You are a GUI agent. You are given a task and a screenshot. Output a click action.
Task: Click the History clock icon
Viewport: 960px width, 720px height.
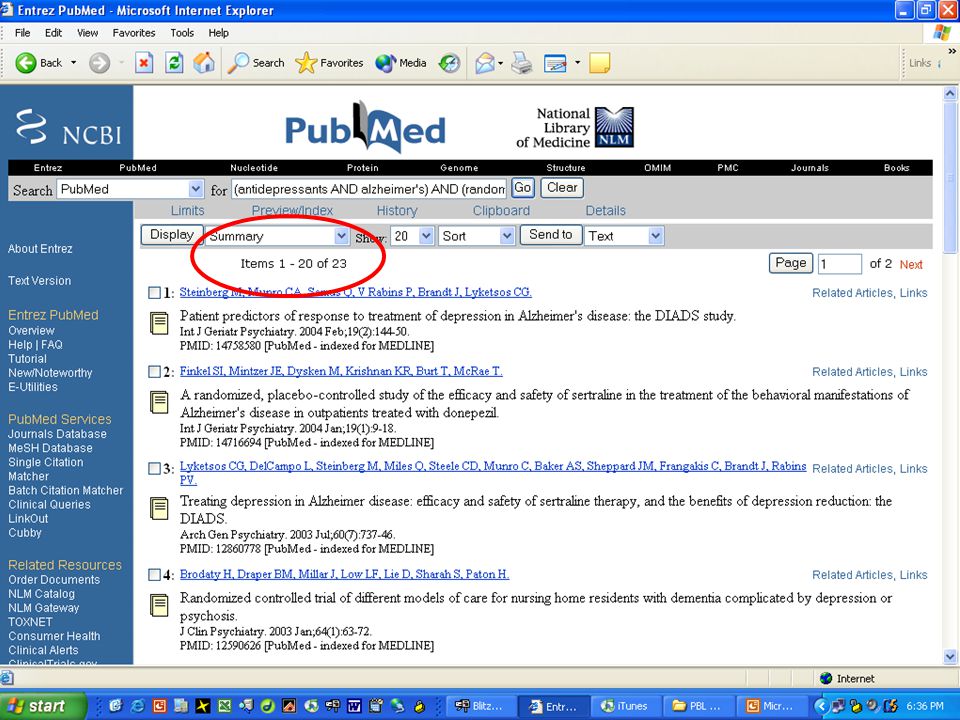tap(449, 62)
